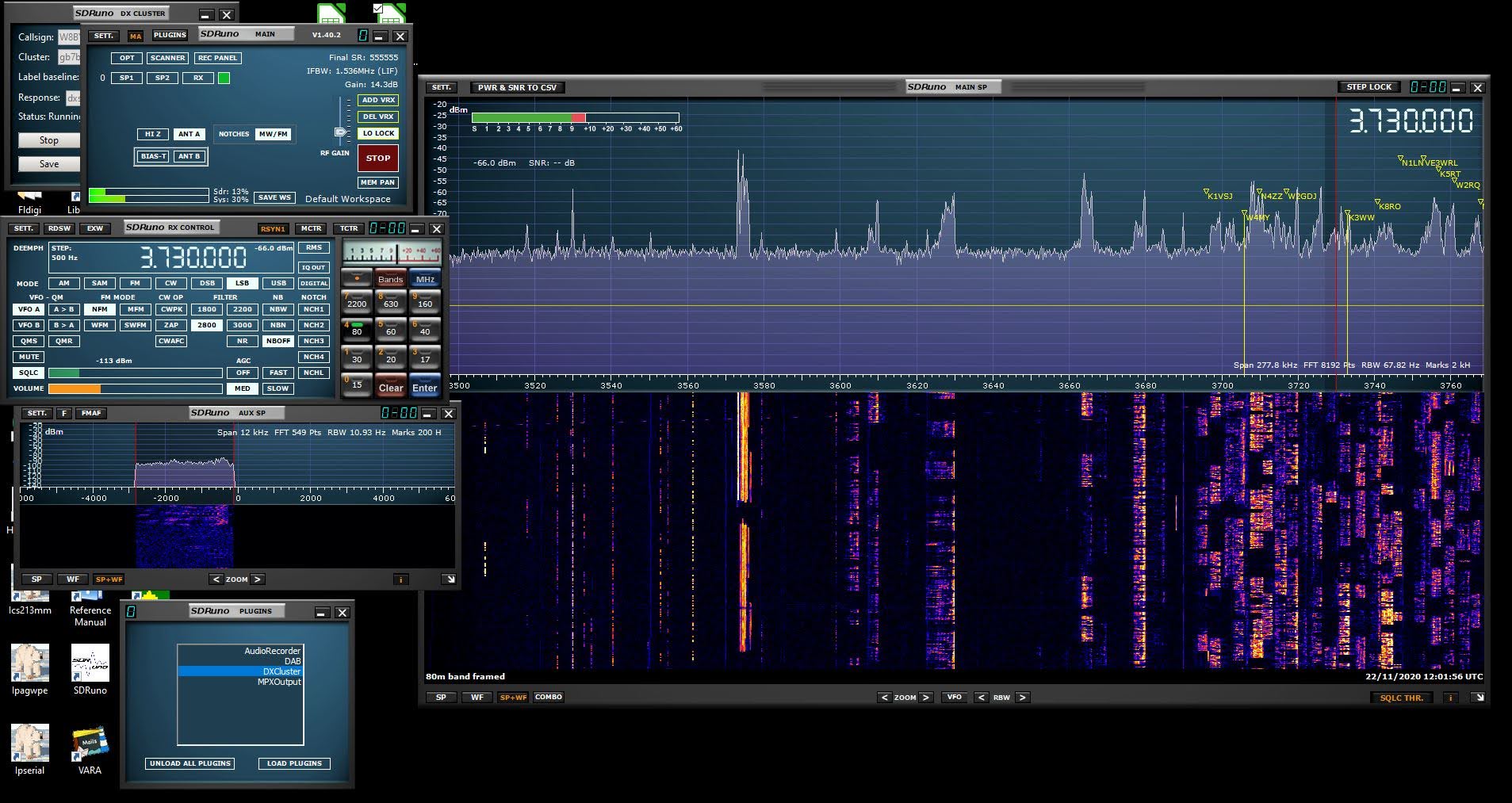
Task: Click the info icon on the spectrum toolbar
Action: (1451, 698)
